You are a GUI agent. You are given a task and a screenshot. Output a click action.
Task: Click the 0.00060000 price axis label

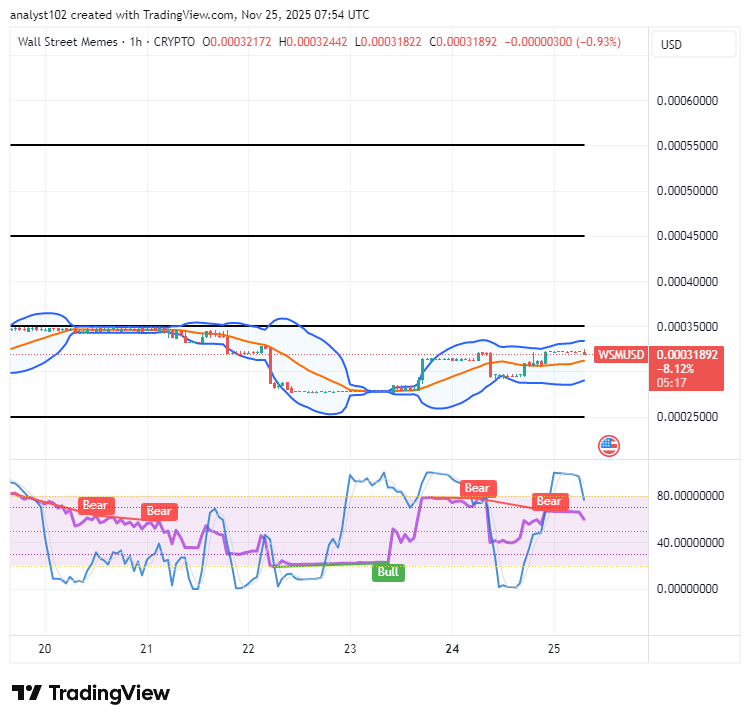[x=687, y=101]
